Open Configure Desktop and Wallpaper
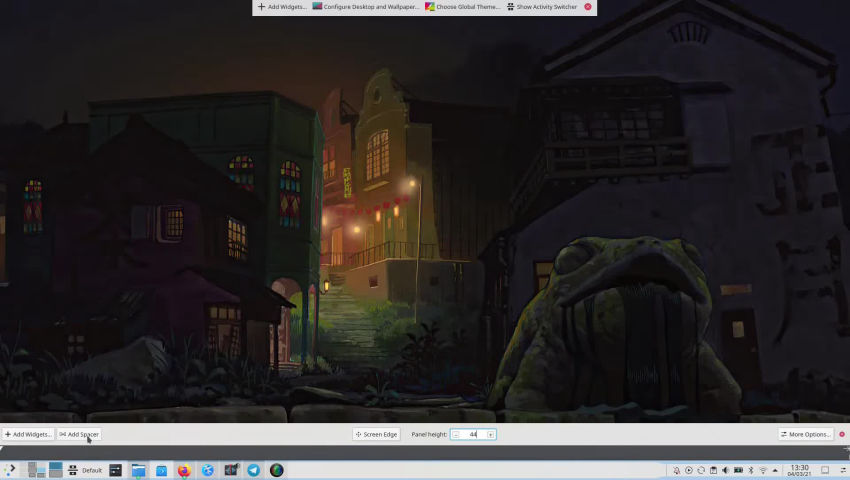Screen dimensions: 850x480 366,7
